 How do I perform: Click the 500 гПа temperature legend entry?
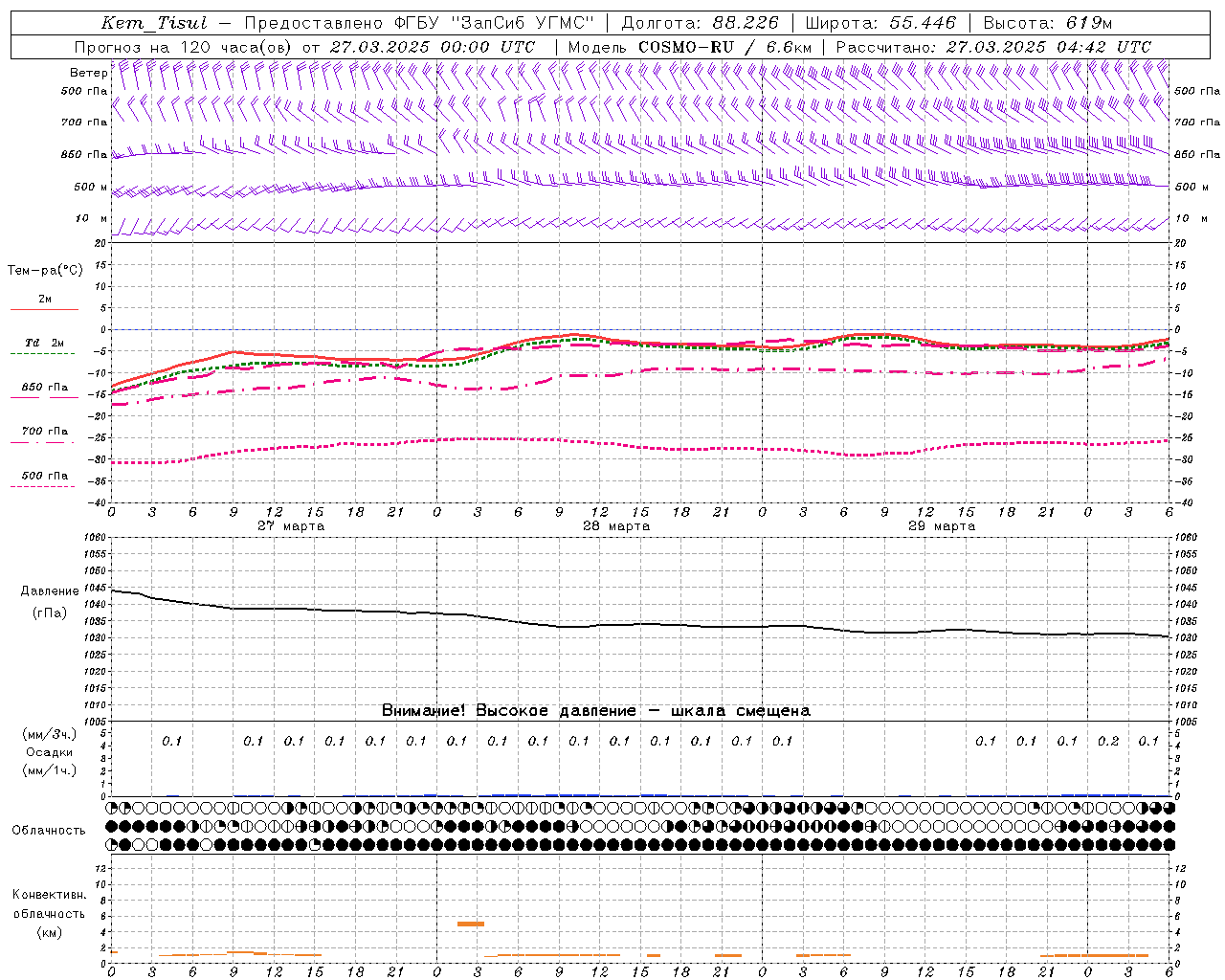pyautogui.click(x=45, y=476)
